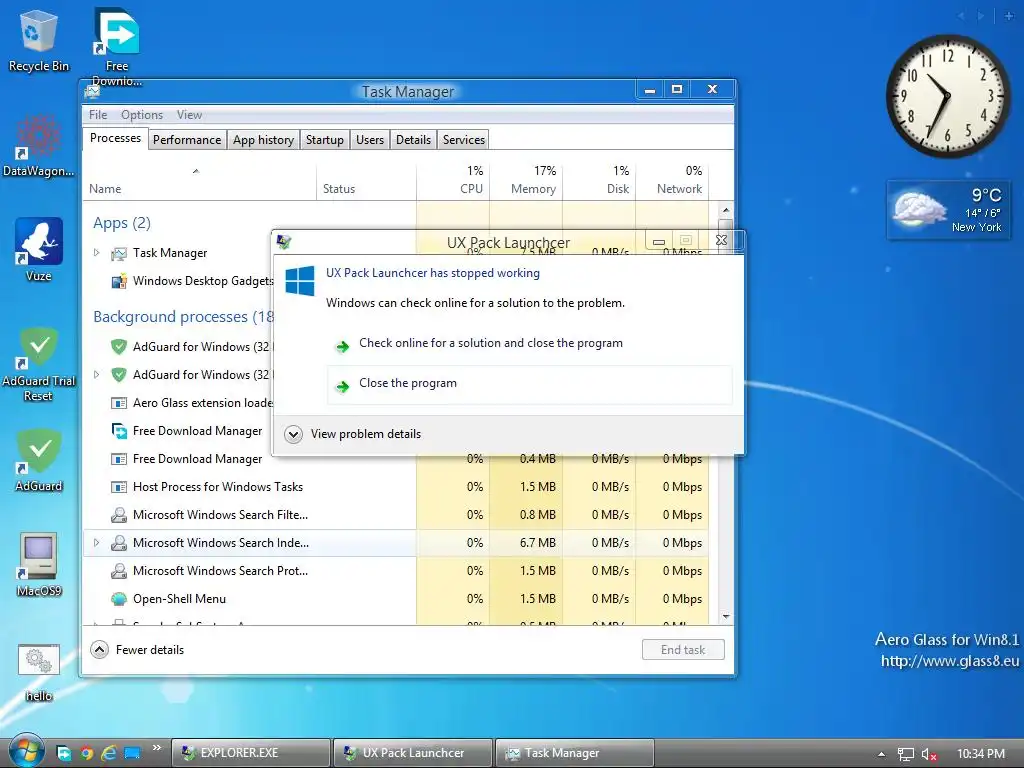Click Show Desktop quick launch icon
The width and height of the screenshot is (1024, 768).
coord(132,753)
